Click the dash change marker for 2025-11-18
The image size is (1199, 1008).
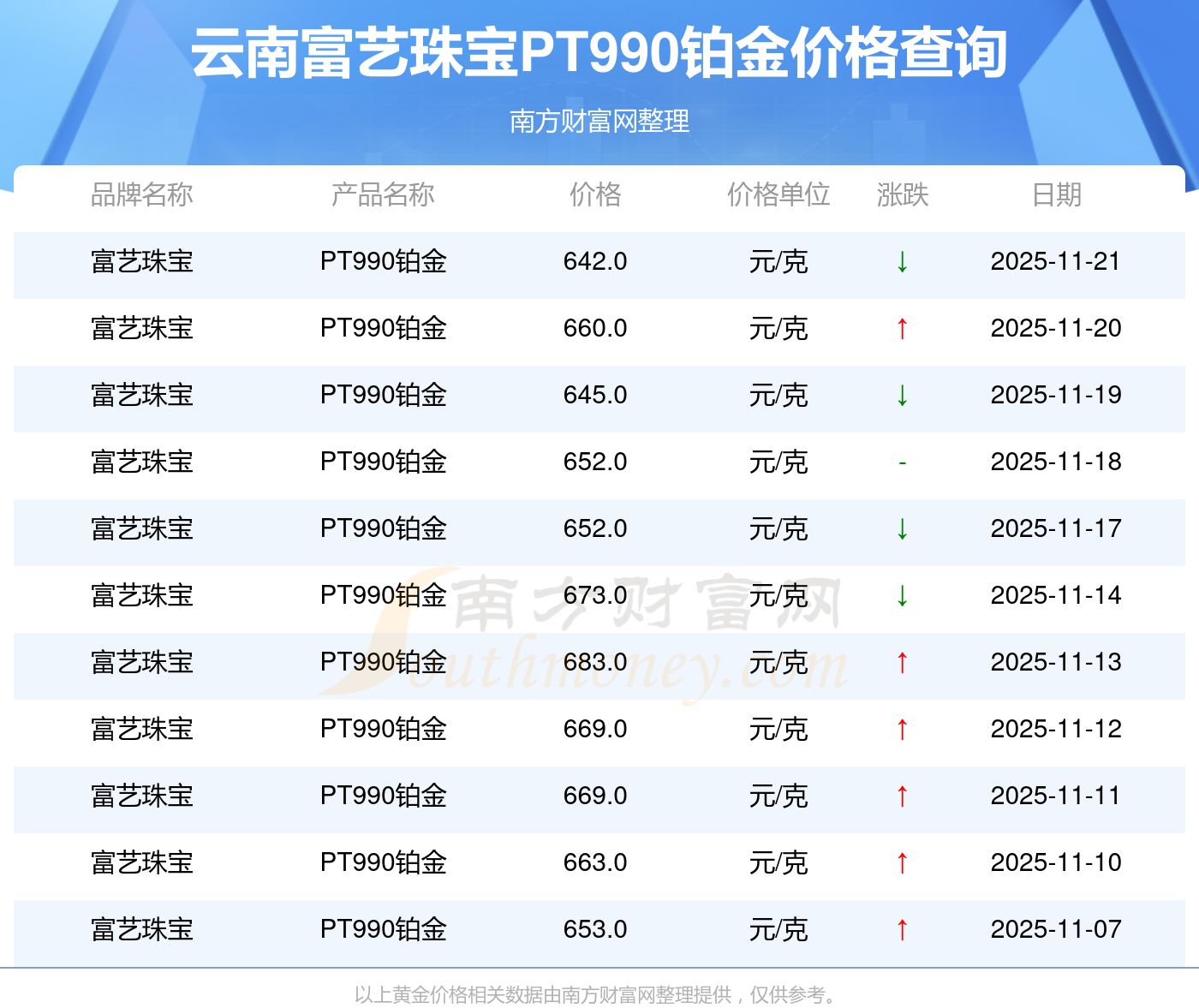[902, 463]
